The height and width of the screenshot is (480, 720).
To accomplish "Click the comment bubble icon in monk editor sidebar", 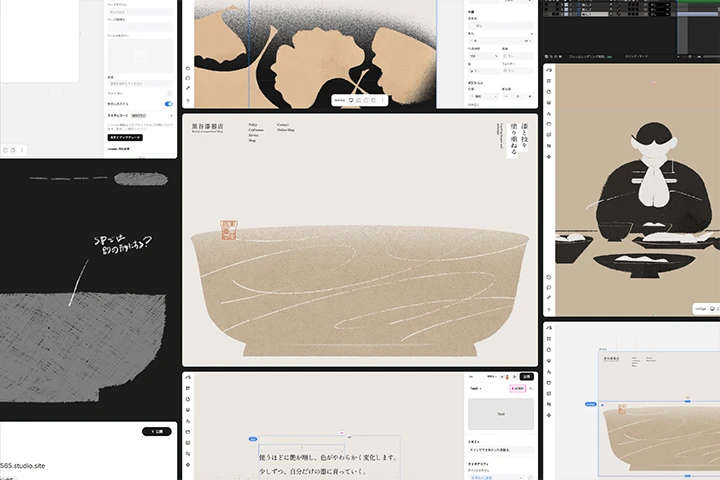I will (549, 288).
